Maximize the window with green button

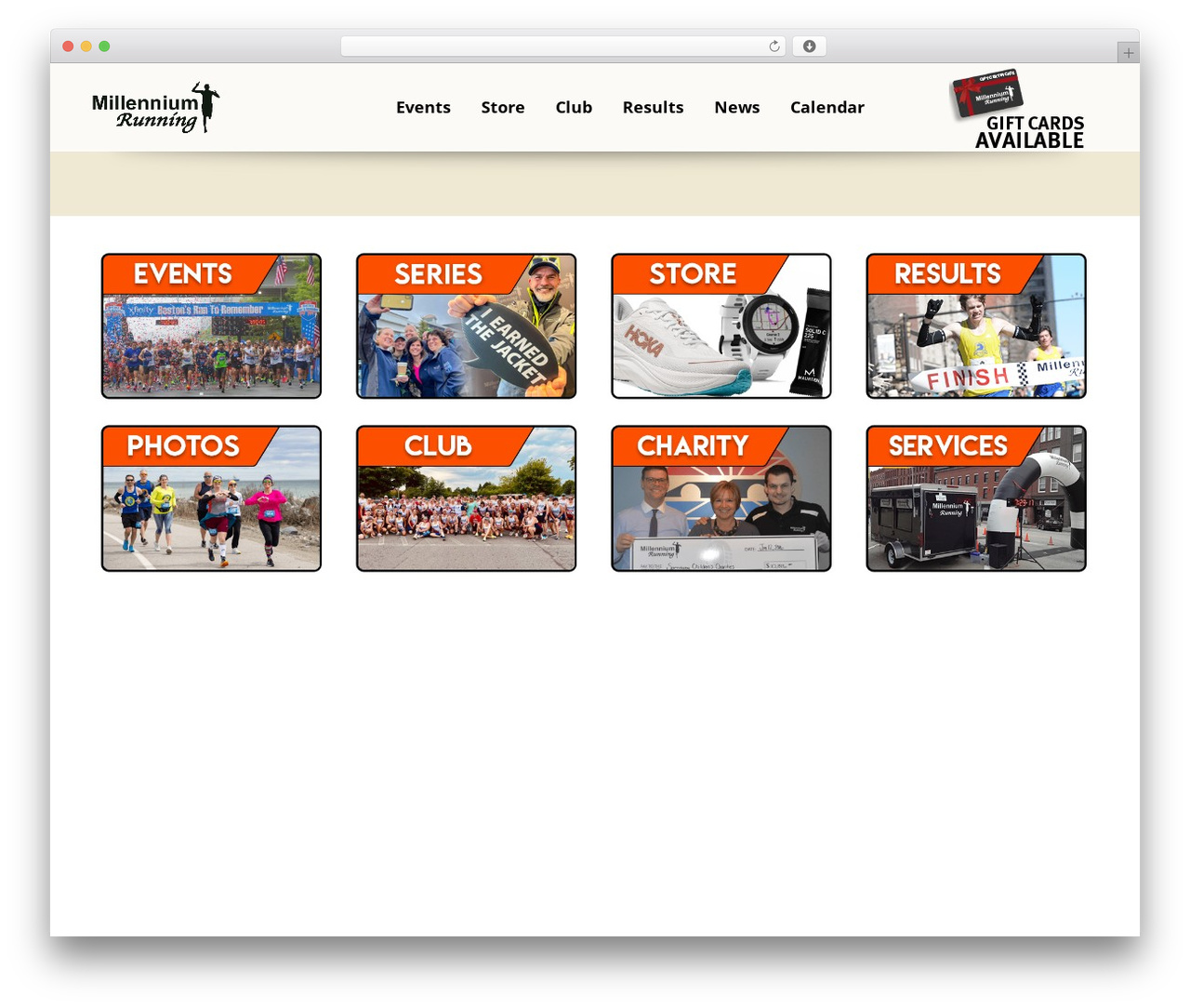(104, 46)
